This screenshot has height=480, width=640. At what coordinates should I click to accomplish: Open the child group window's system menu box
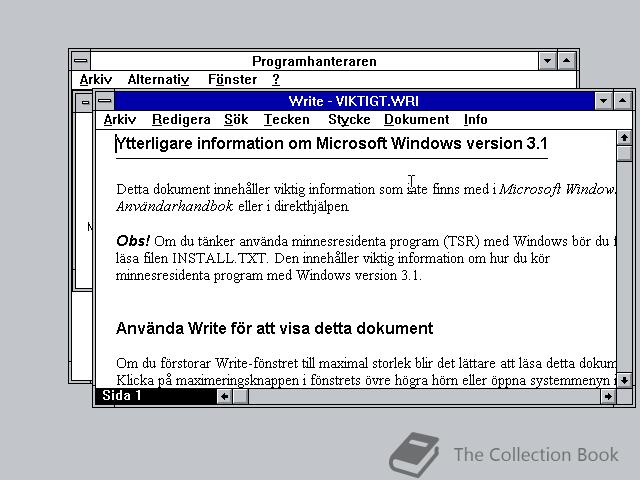(85, 102)
